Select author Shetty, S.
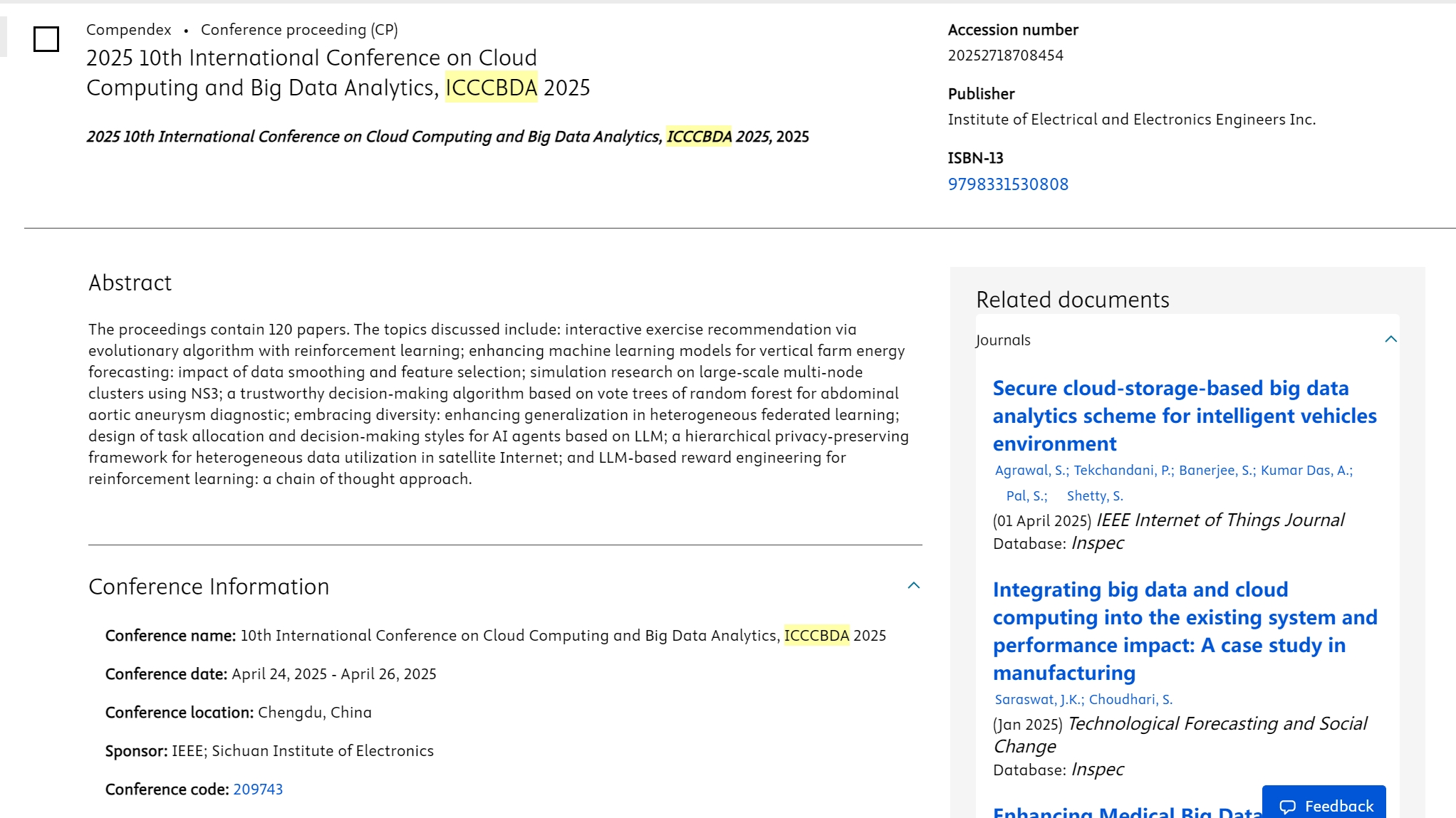Viewport: 1456px width, 818px height. 1095,496
